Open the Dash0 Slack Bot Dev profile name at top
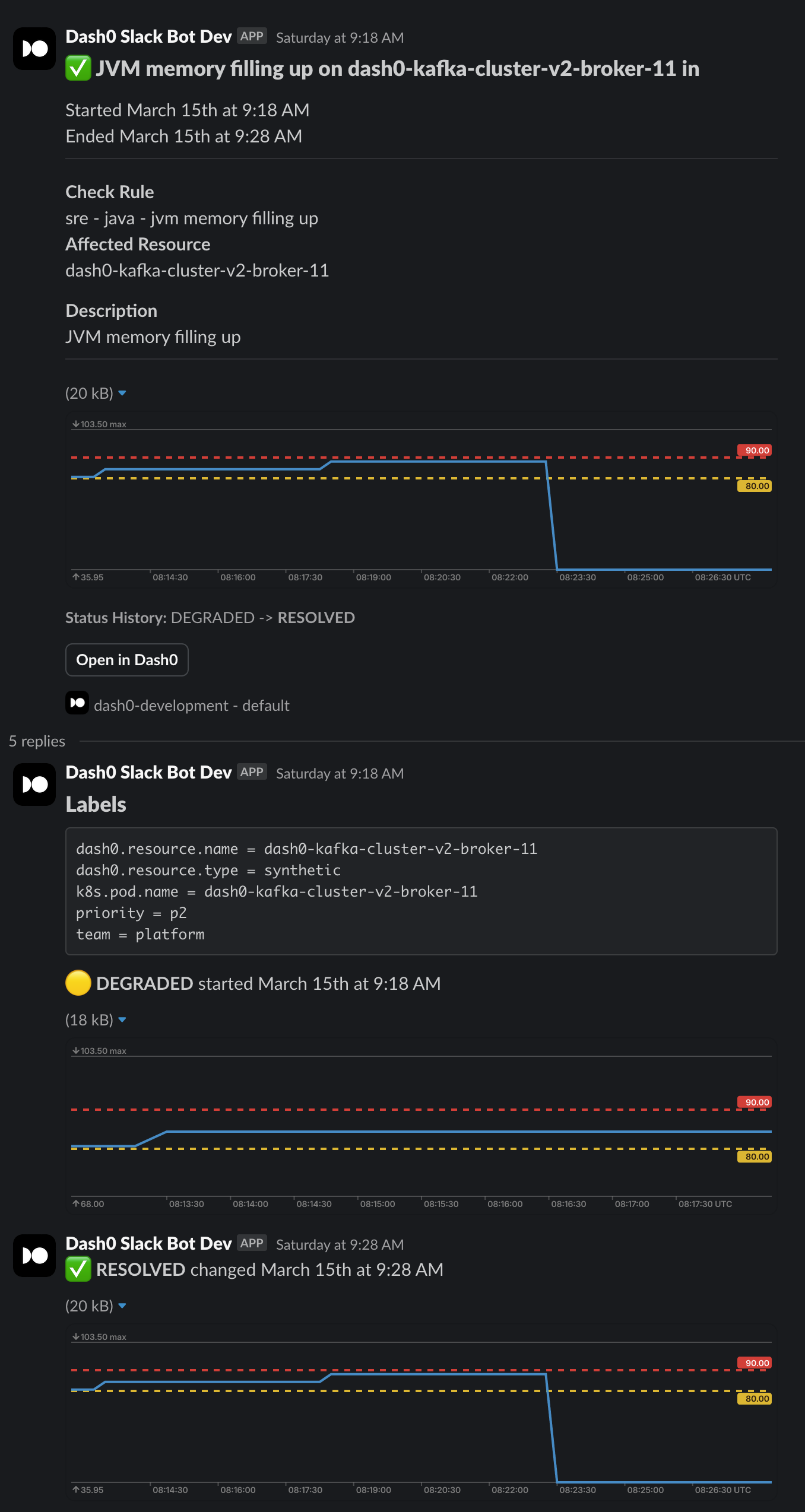The height and width of the screenshot is (1512, 805). click(148, 37)
